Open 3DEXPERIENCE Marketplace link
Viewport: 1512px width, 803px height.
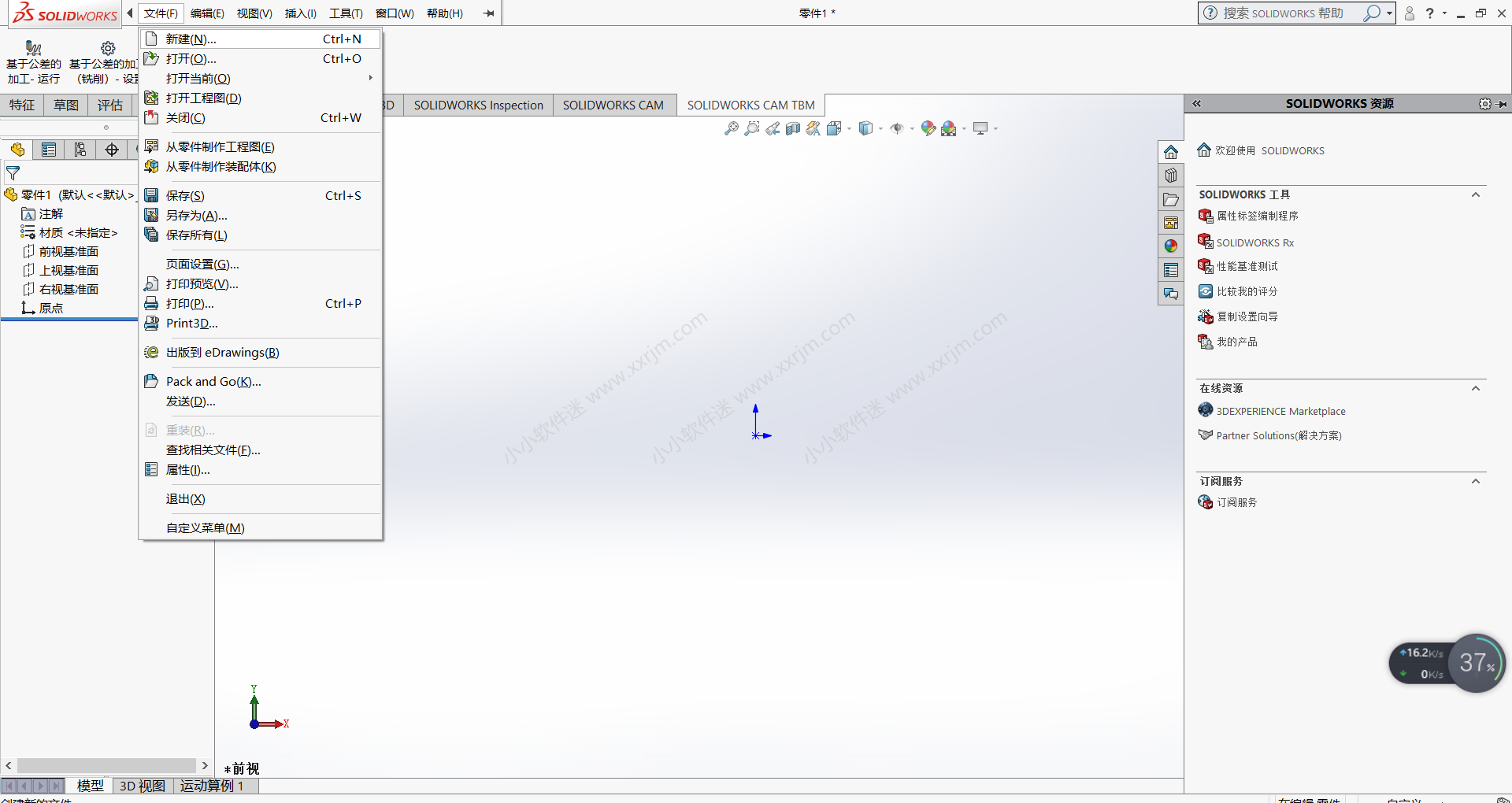pyautogui.click(x=1280, y=411)
